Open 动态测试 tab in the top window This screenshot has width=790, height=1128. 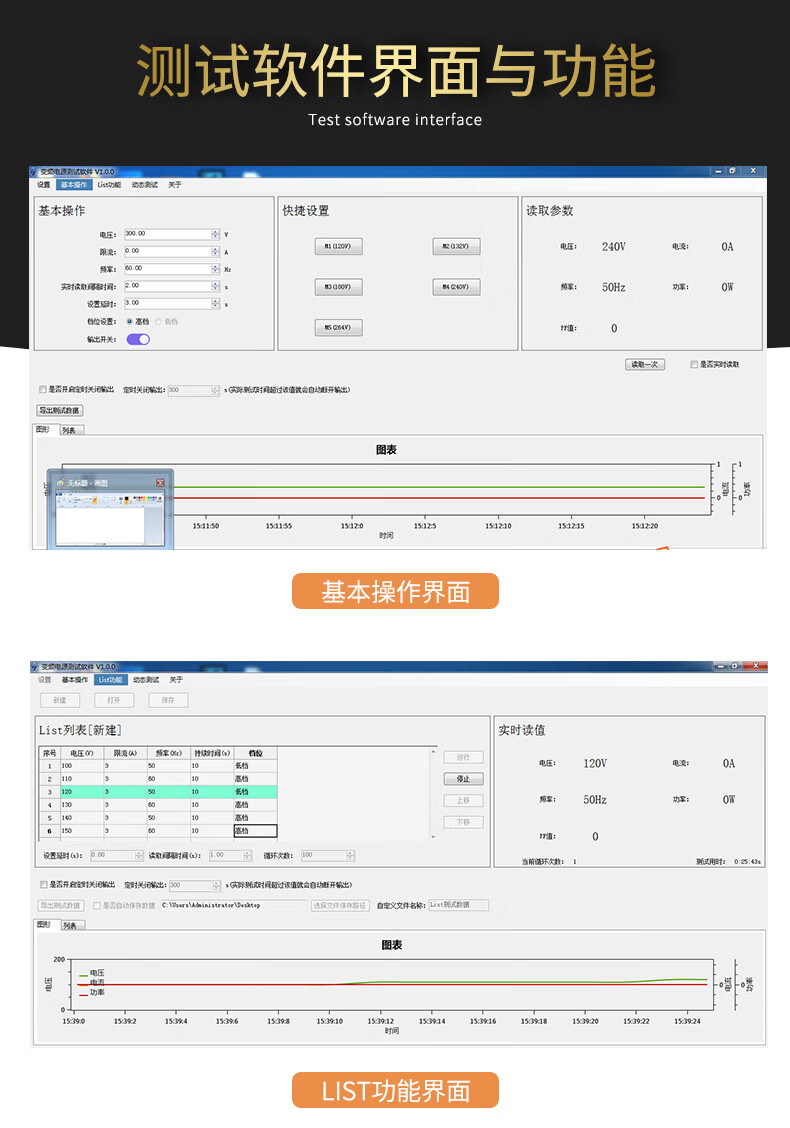pos(145,185)
